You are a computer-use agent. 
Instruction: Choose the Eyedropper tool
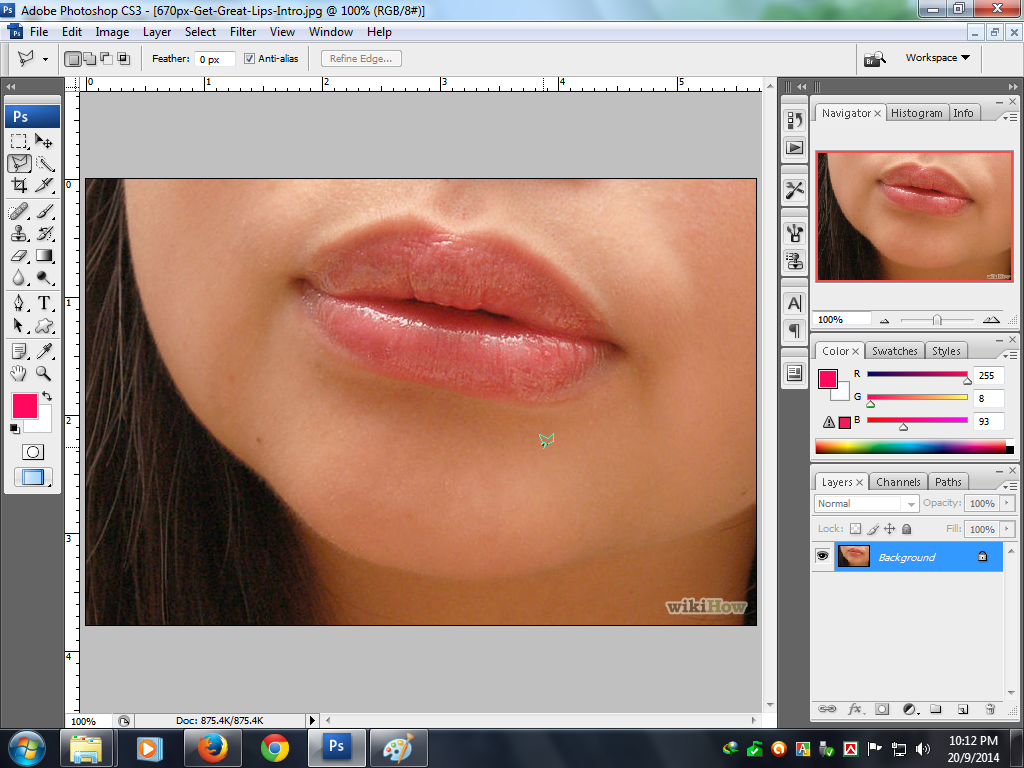(45, 351)
